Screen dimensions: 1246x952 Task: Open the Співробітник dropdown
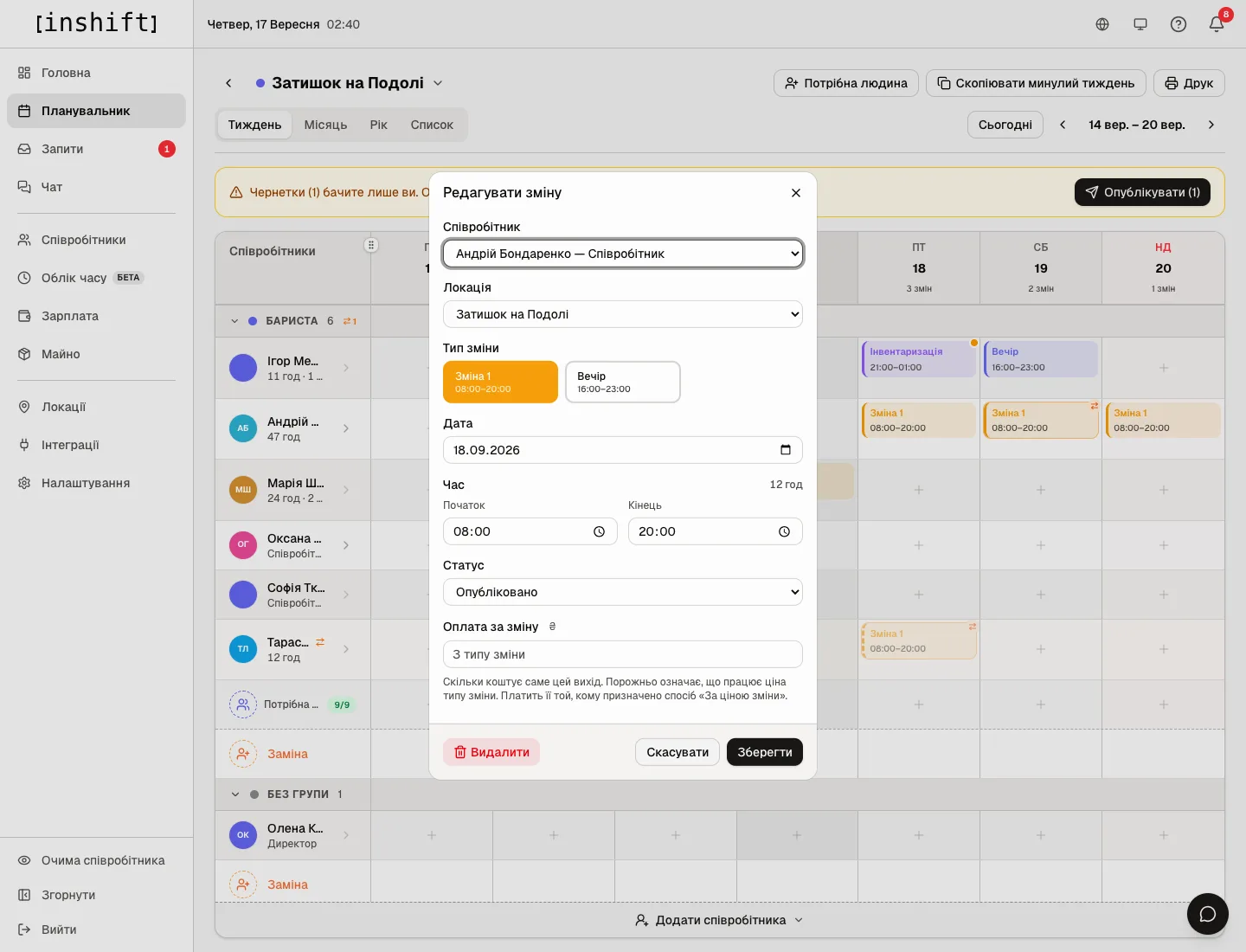[x=623, y=254]
